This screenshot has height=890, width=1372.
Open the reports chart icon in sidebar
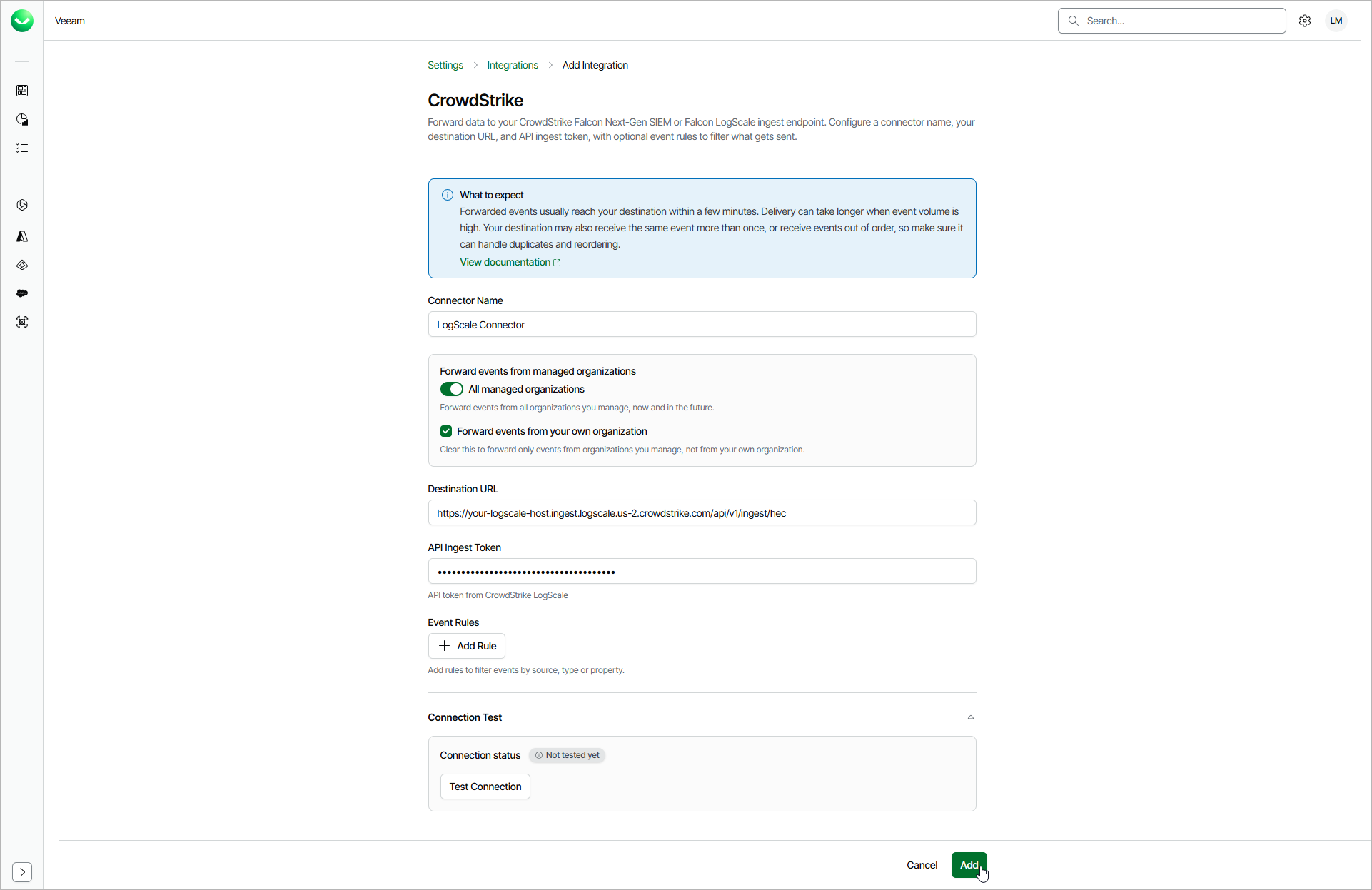[x=22, y=119]
